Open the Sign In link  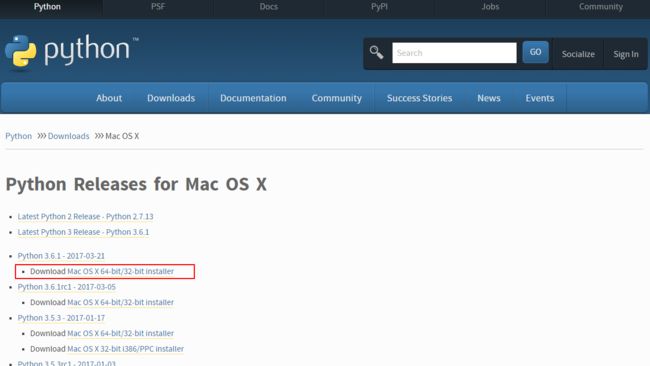pos(626,54)
